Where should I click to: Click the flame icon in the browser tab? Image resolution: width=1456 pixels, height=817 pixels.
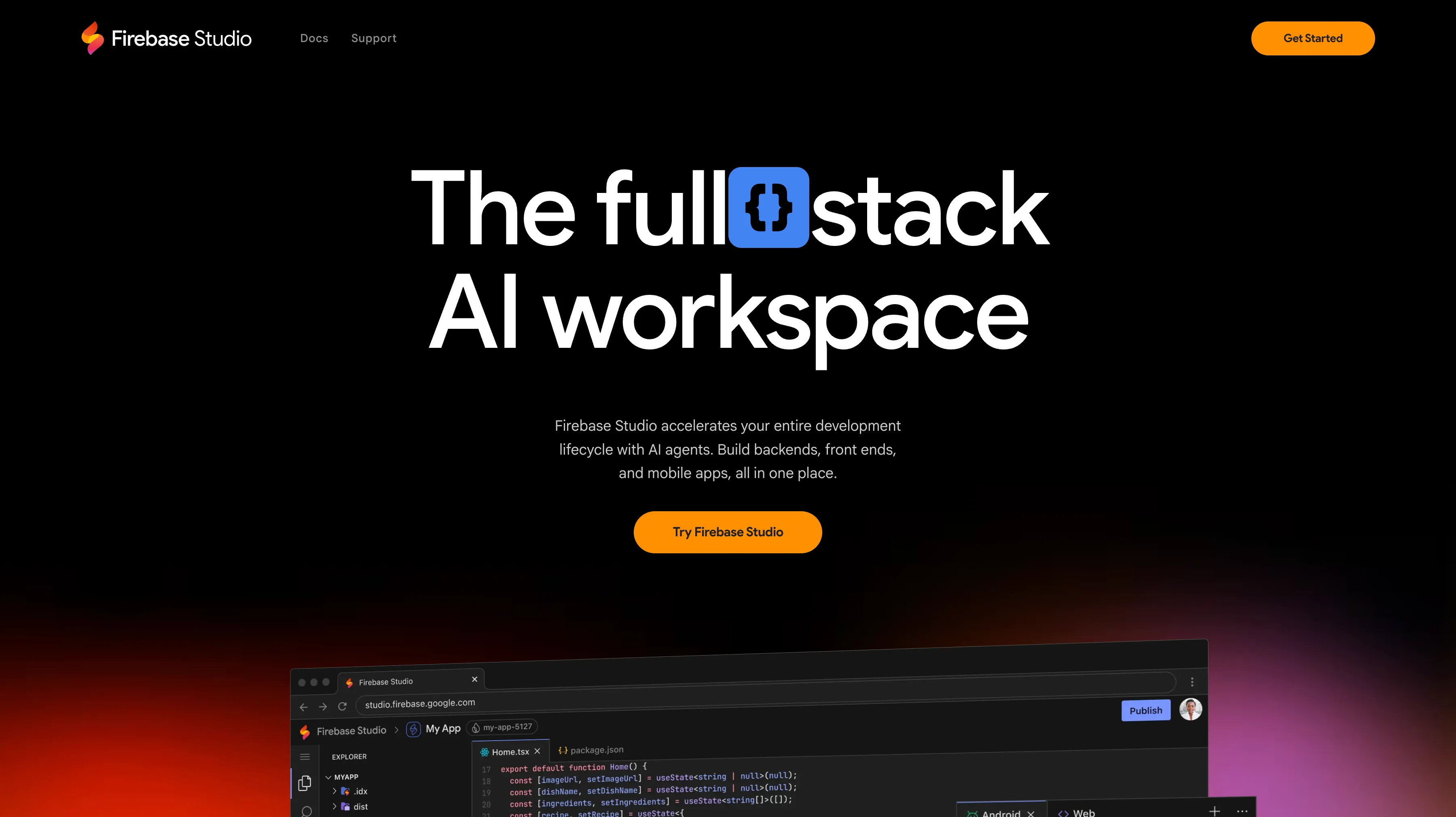[349, 683]
